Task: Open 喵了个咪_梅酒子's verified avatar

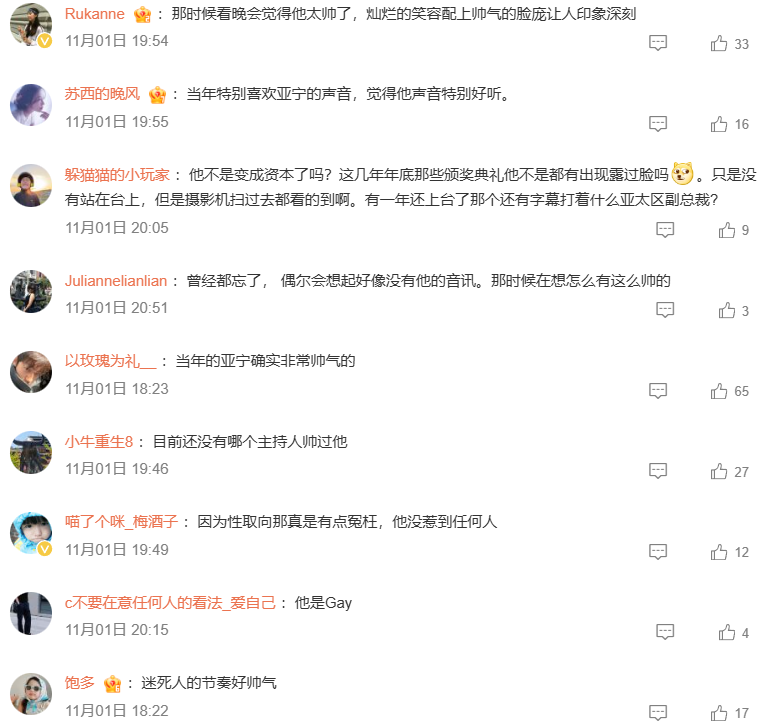Action: 31,533
